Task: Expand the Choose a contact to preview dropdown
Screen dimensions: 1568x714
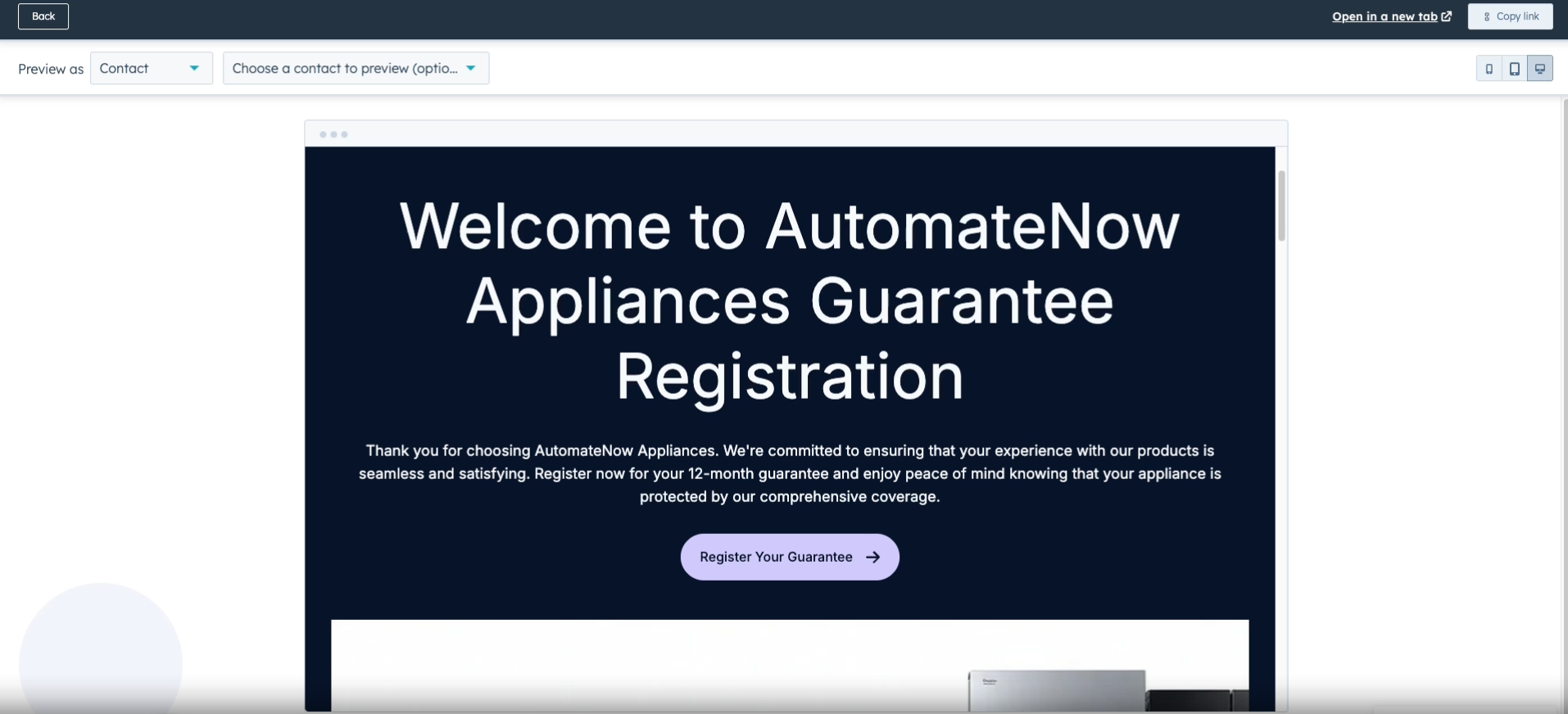Action: [356, 68]
